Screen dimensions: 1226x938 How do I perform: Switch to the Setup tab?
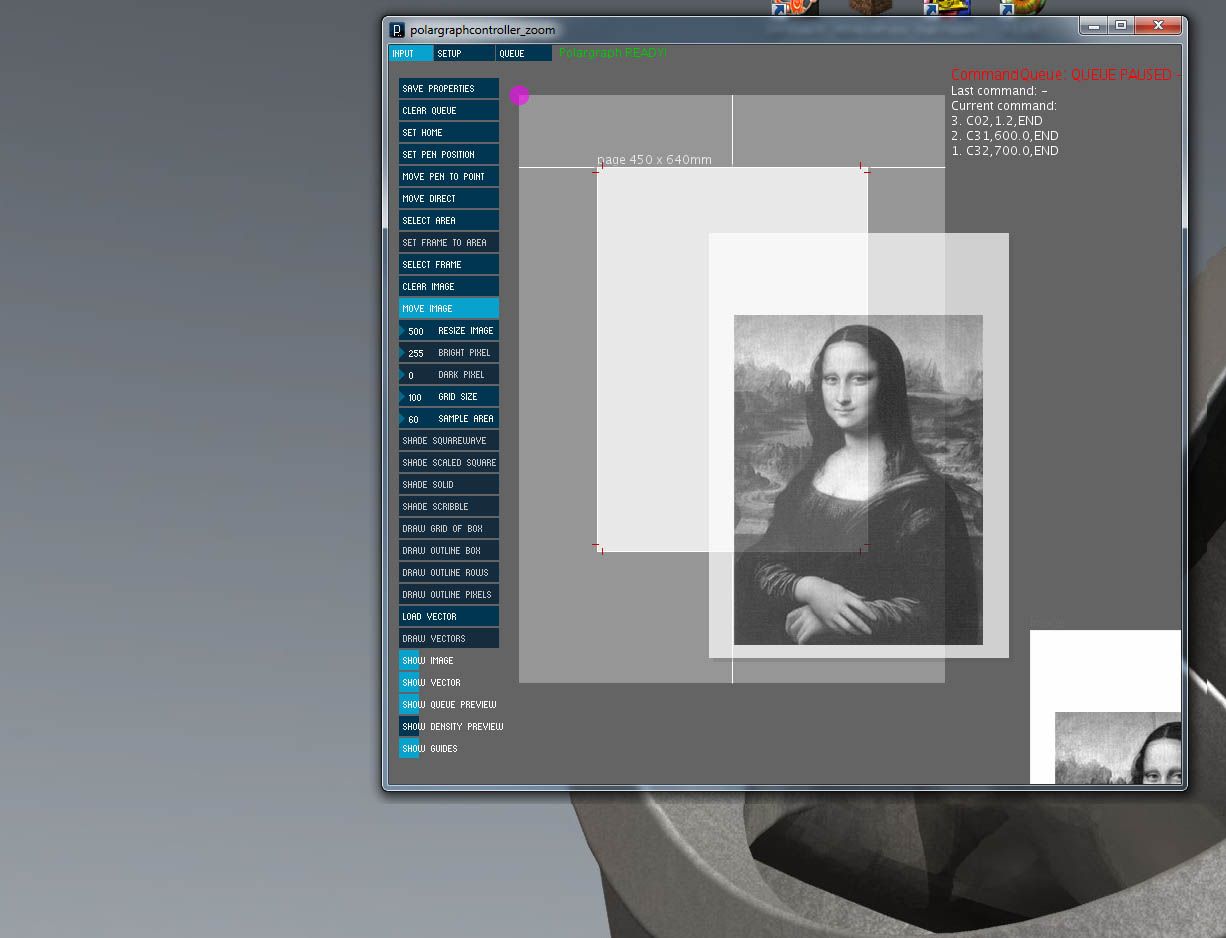(464, 53)
